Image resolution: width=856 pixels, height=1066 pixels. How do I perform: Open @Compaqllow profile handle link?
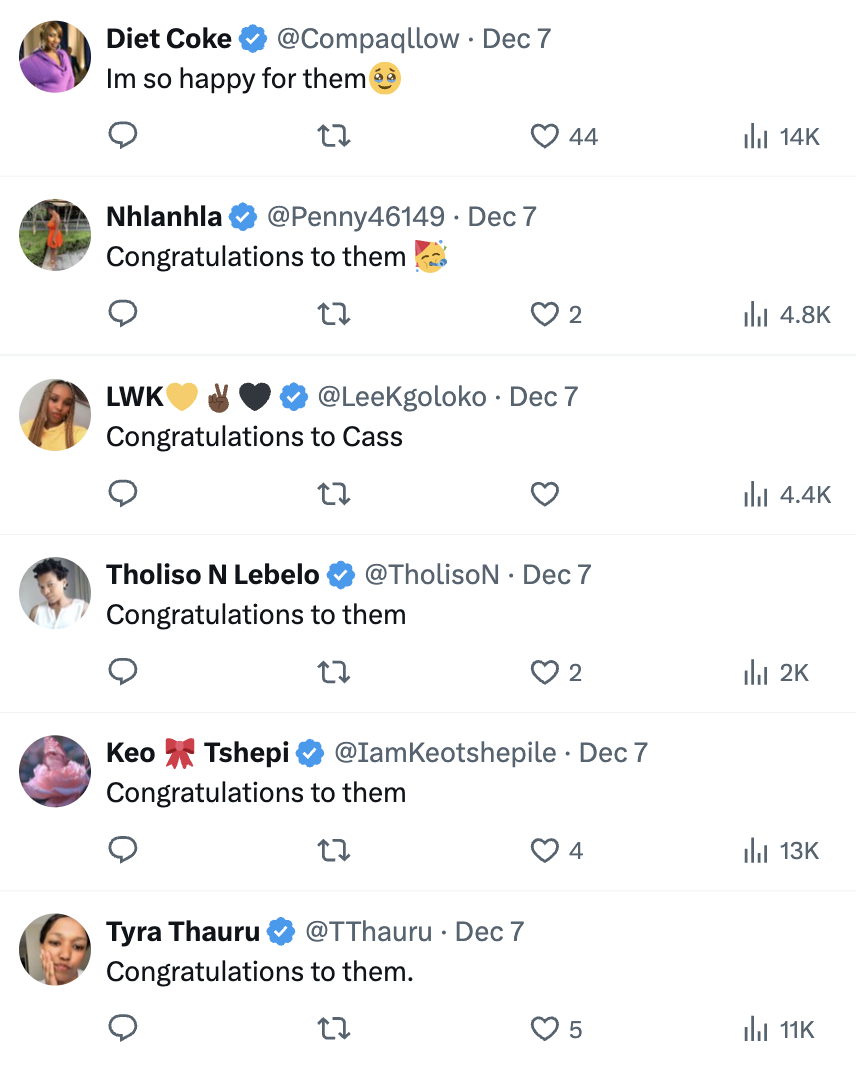coord(367,39)
